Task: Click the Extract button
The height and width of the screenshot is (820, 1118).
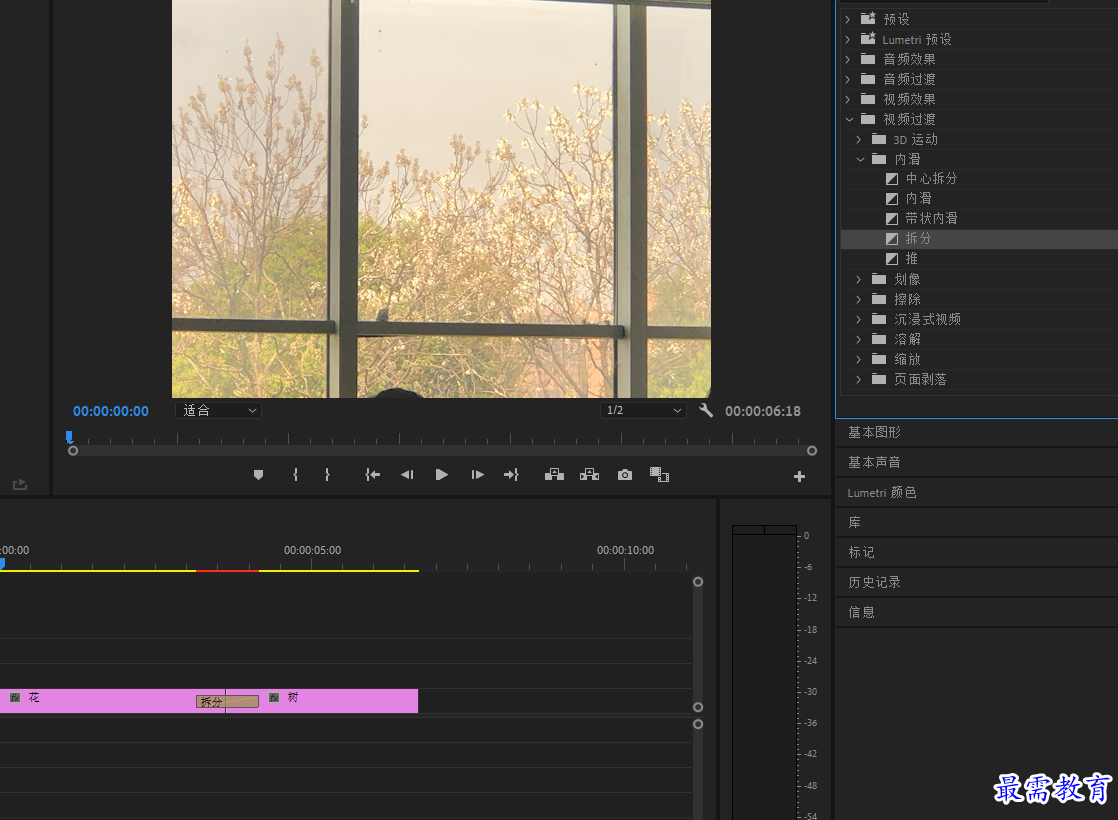Action: (x=589, y=475)
